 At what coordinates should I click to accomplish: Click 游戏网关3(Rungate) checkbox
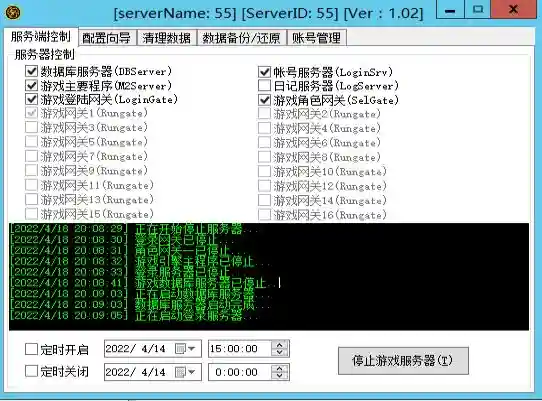point(31,128)
